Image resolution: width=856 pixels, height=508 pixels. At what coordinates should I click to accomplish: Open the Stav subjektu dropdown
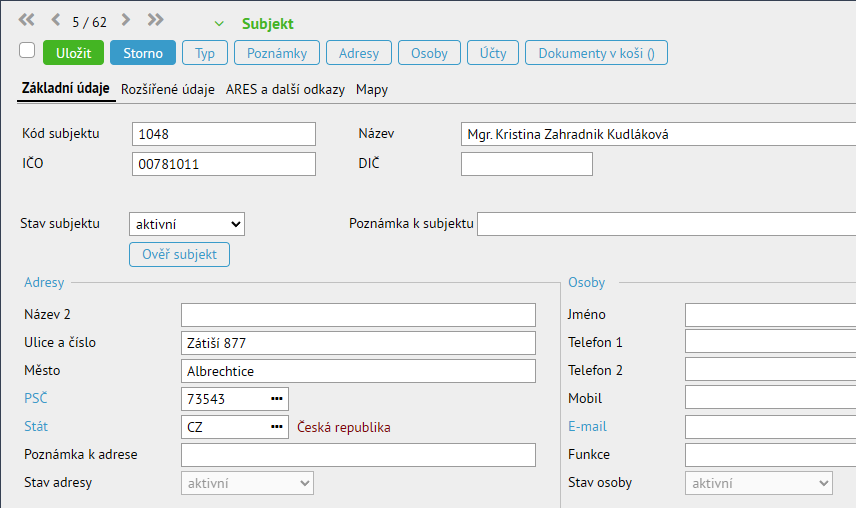point(187,224)
